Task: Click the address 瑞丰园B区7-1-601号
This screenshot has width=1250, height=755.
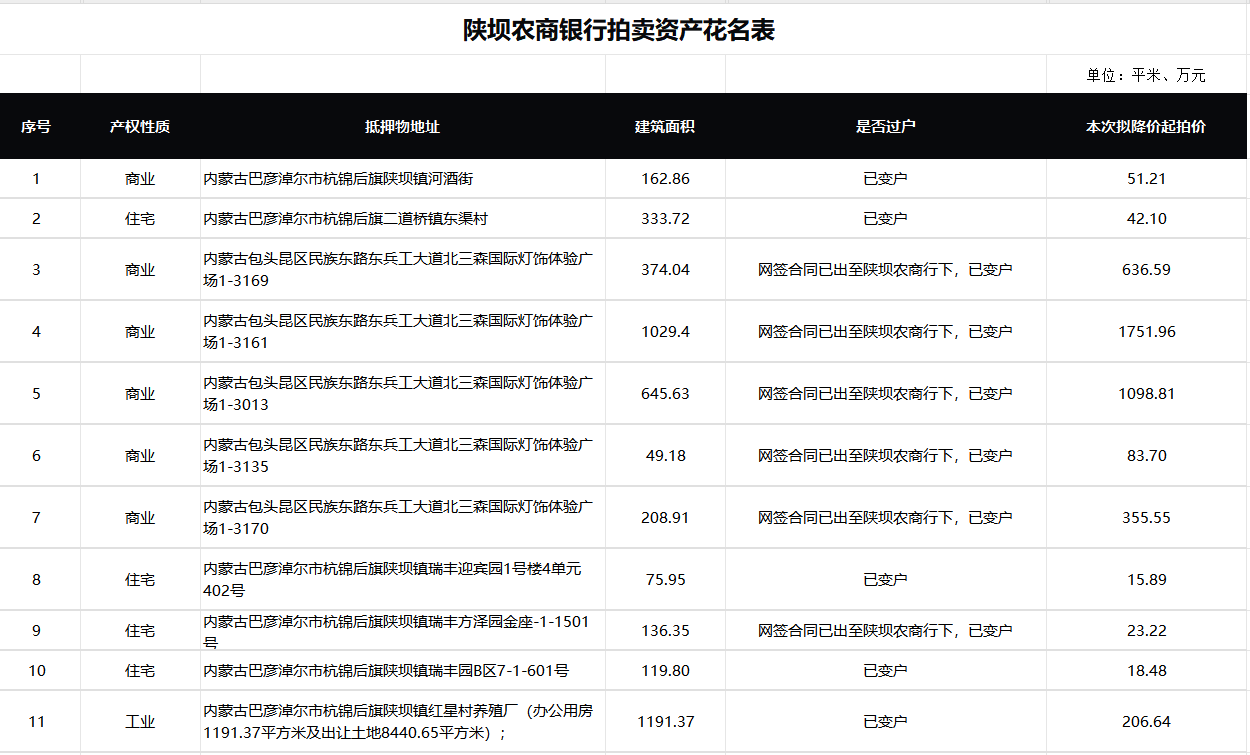Action: point(384,670)
